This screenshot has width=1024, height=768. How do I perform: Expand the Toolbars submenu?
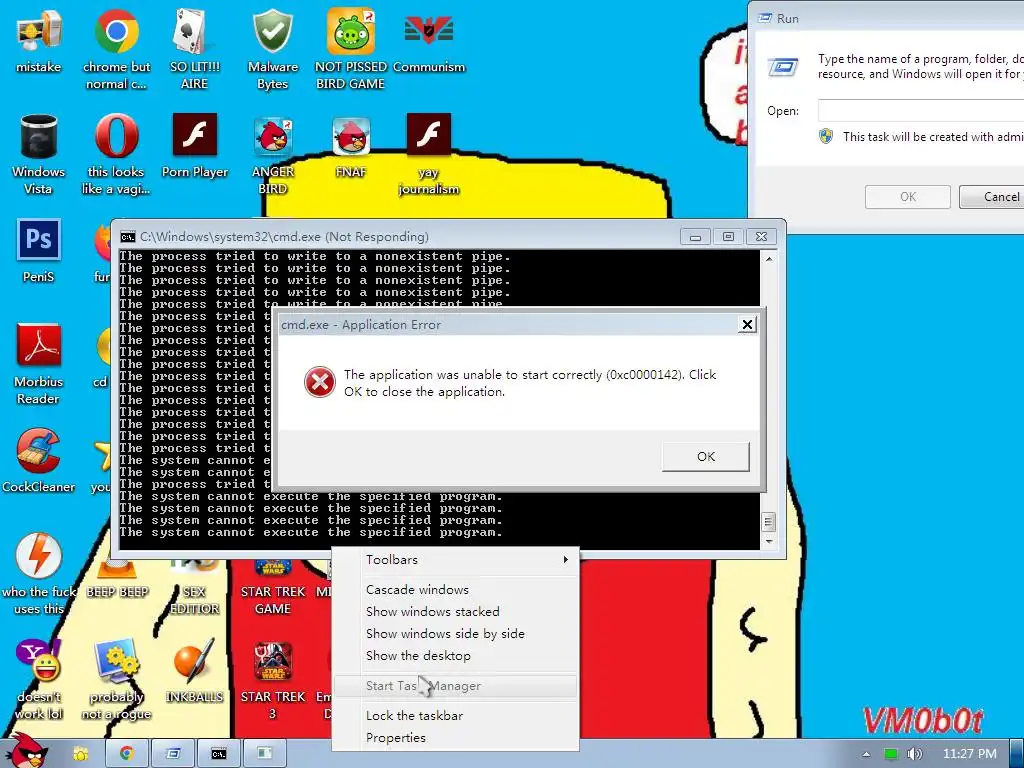click(x=456, y=560)
